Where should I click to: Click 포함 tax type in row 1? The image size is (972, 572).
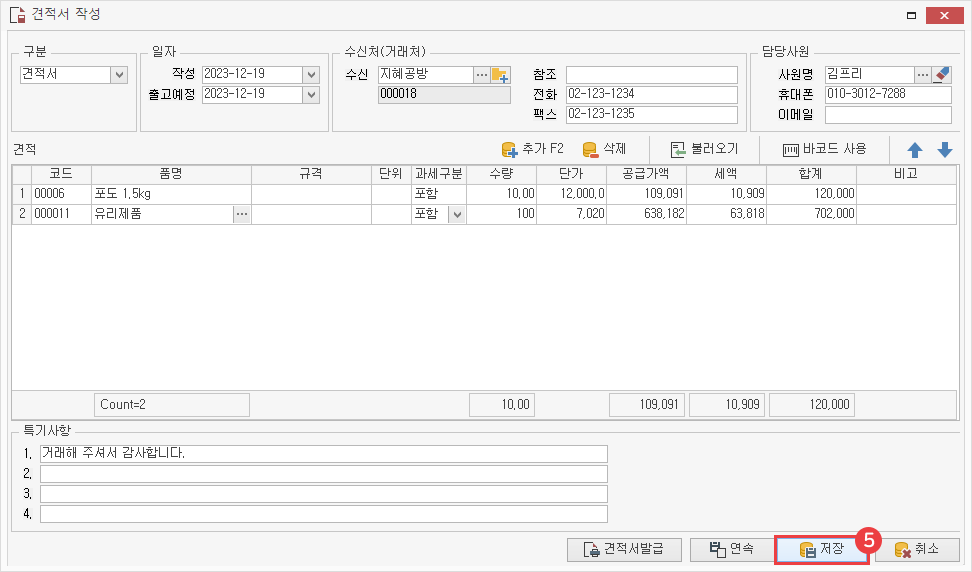tap(439, 194)
